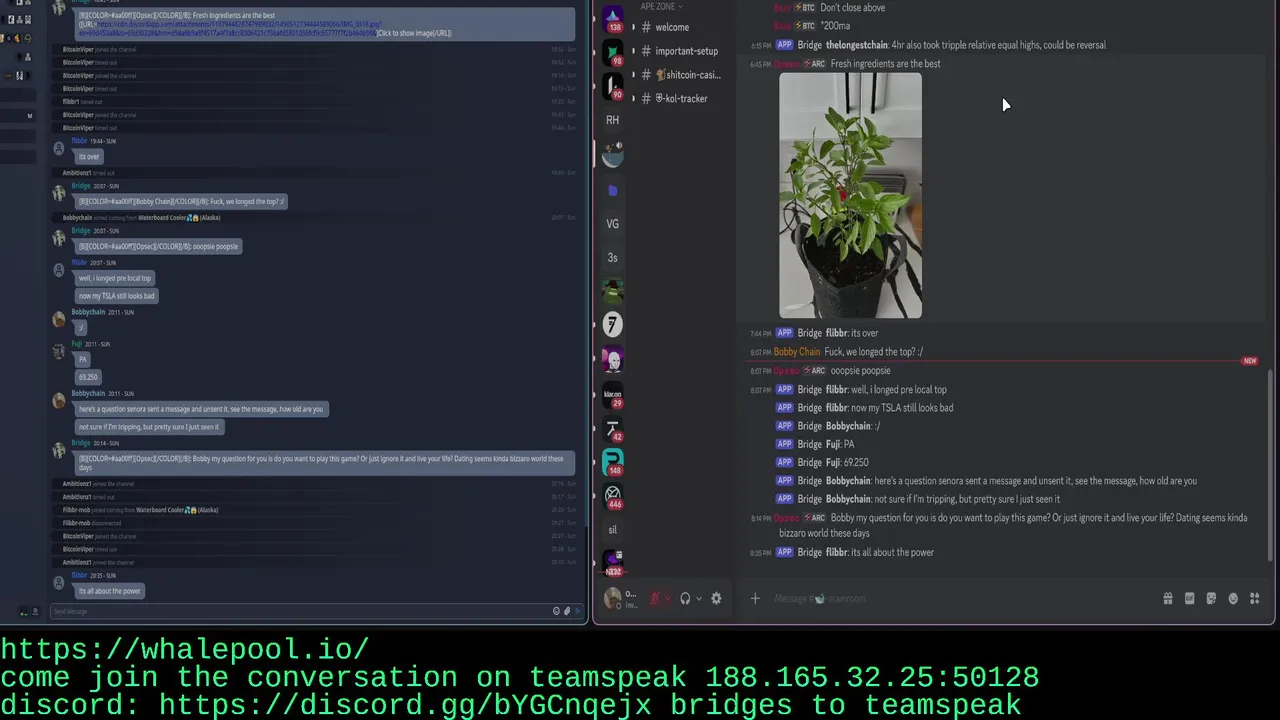Click 'Click to show image' in TeamSpeak
This screenshot has width=1280, height=720.
tap(414, 33)
